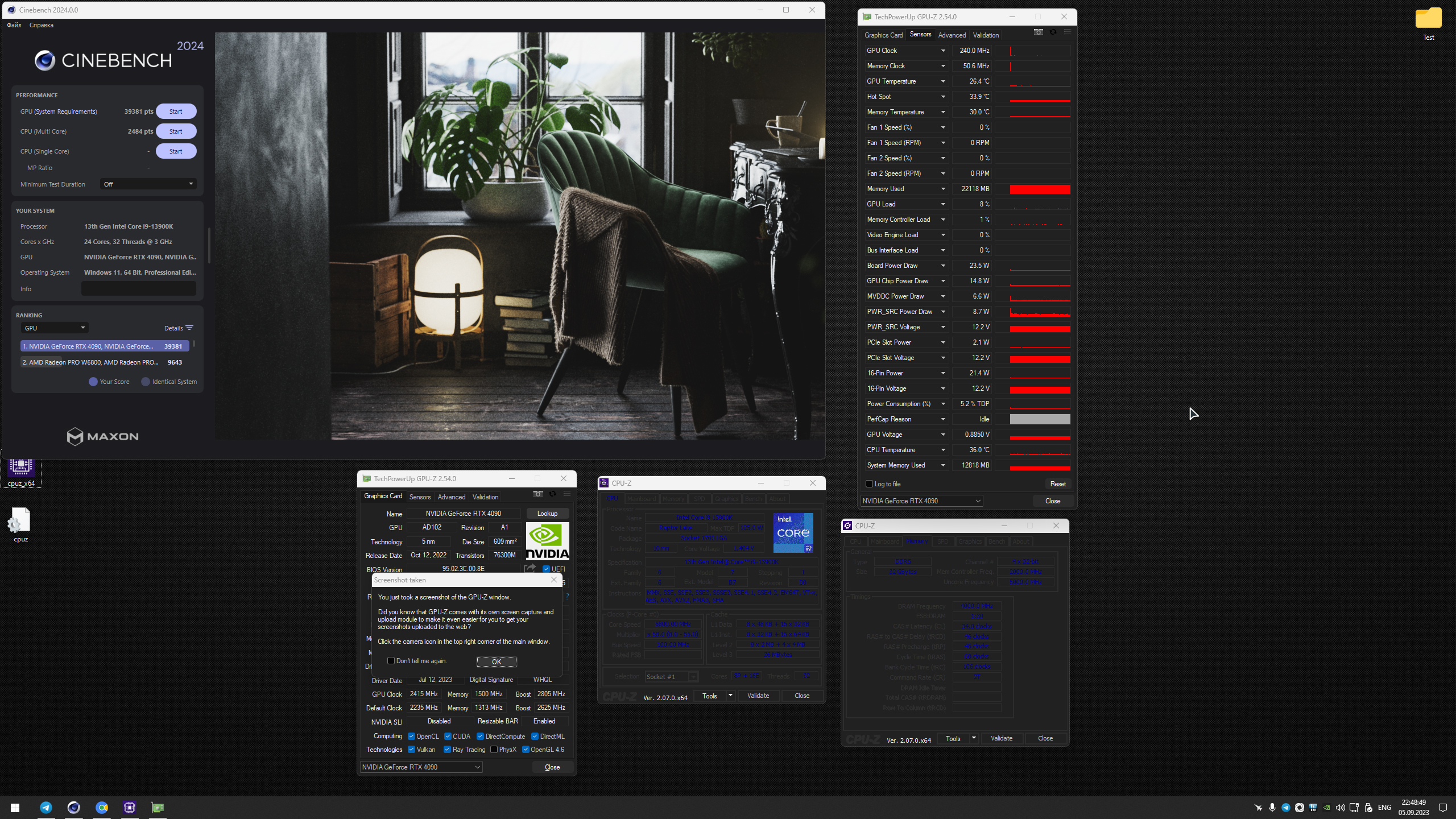
Task: Click the NVIDIA tray icon
Action: pos(1326,808)
